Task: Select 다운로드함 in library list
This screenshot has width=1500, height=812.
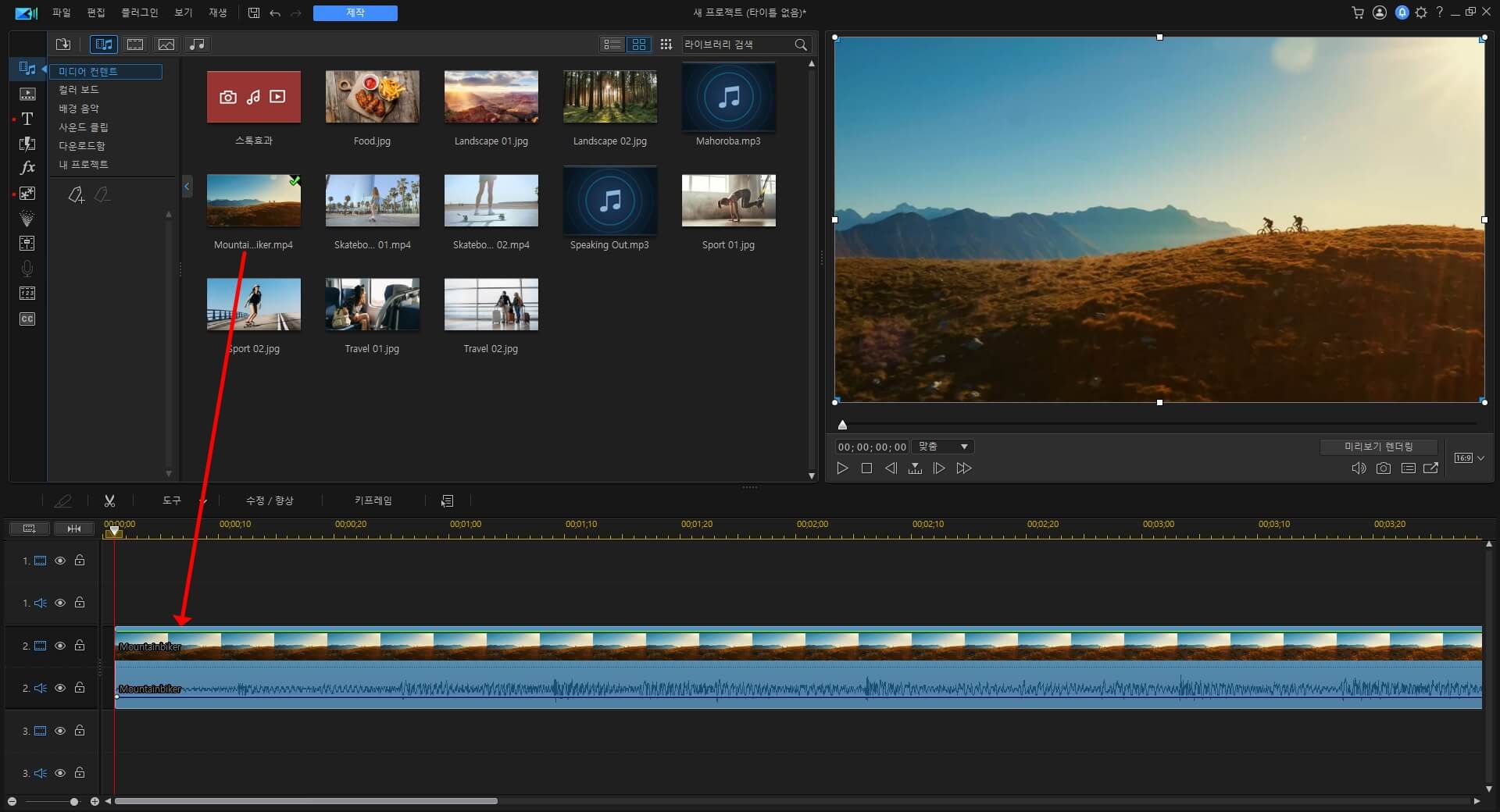Action: pos(82,146)
